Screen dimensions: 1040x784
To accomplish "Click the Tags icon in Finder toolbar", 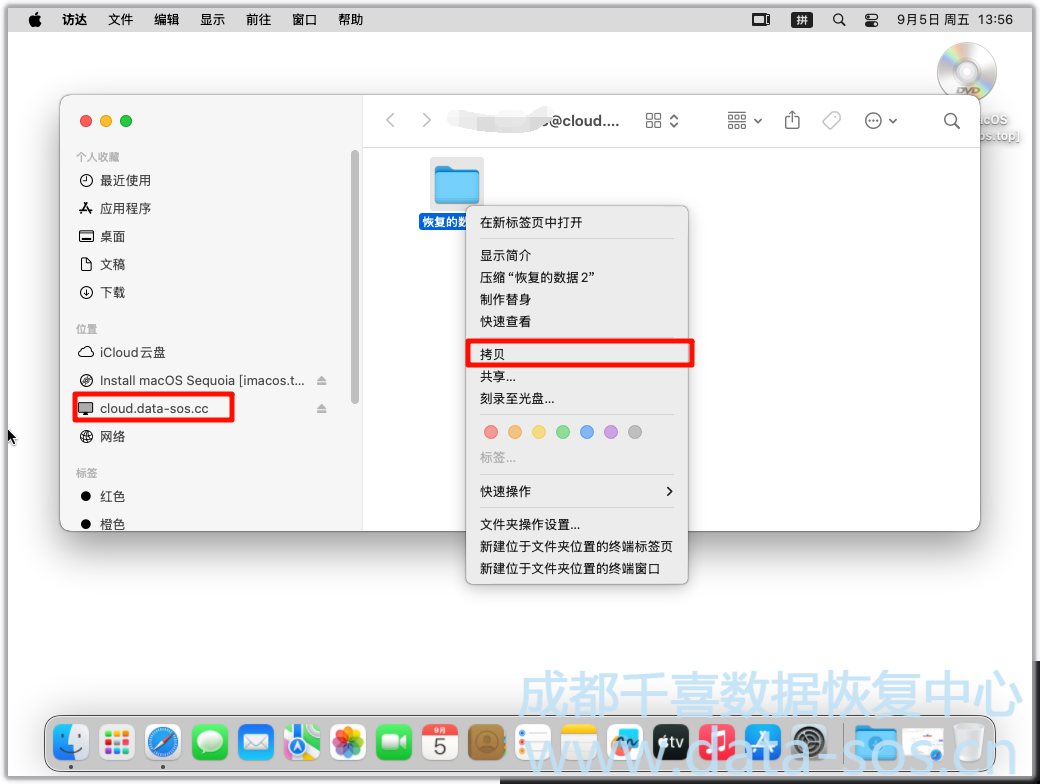I will coord(831,121).
